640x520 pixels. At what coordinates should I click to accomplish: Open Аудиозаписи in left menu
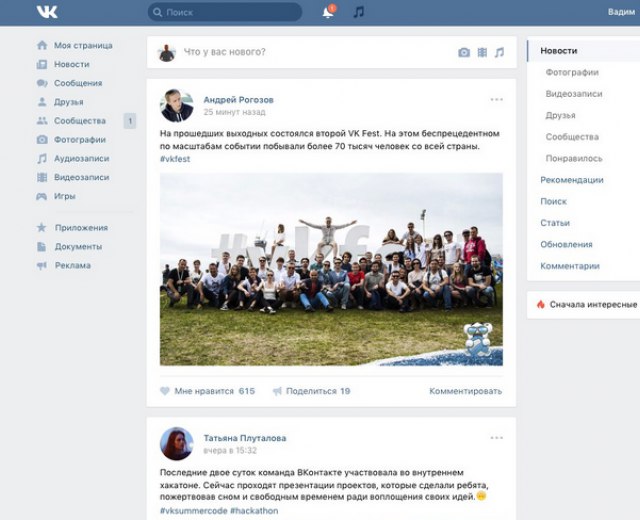[82, 158]
